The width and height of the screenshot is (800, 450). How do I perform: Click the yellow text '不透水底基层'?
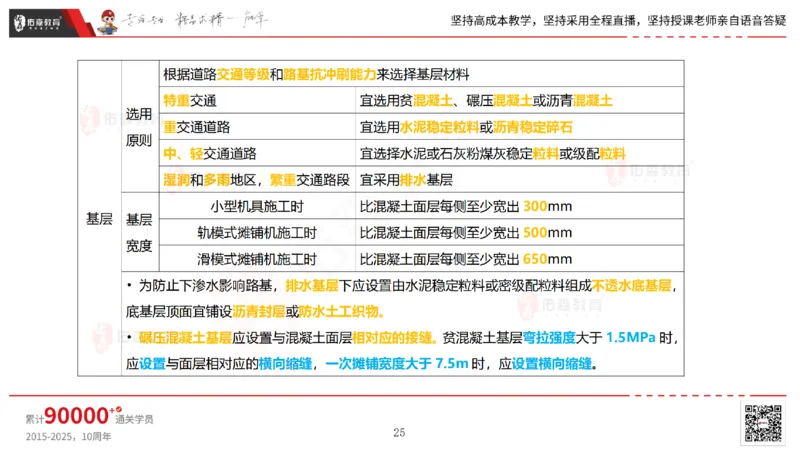631,285
